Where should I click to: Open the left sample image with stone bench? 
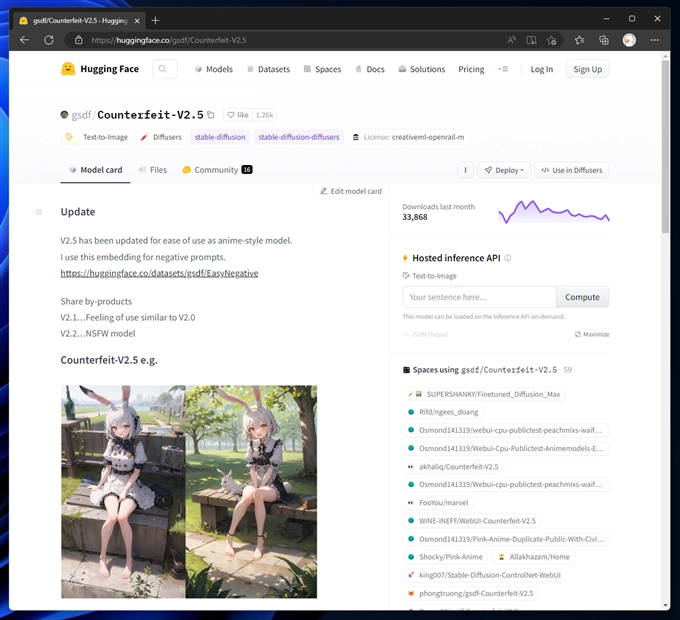pyautogui.click(x=123, y=492)
